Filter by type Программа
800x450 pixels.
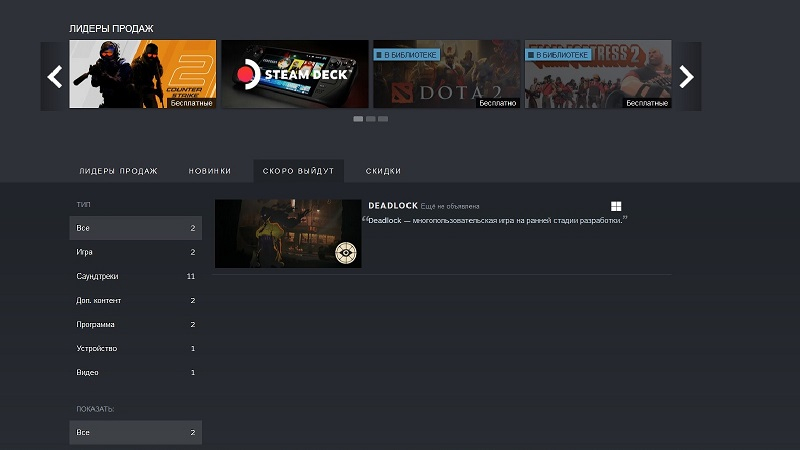click(x=135, y=324)
